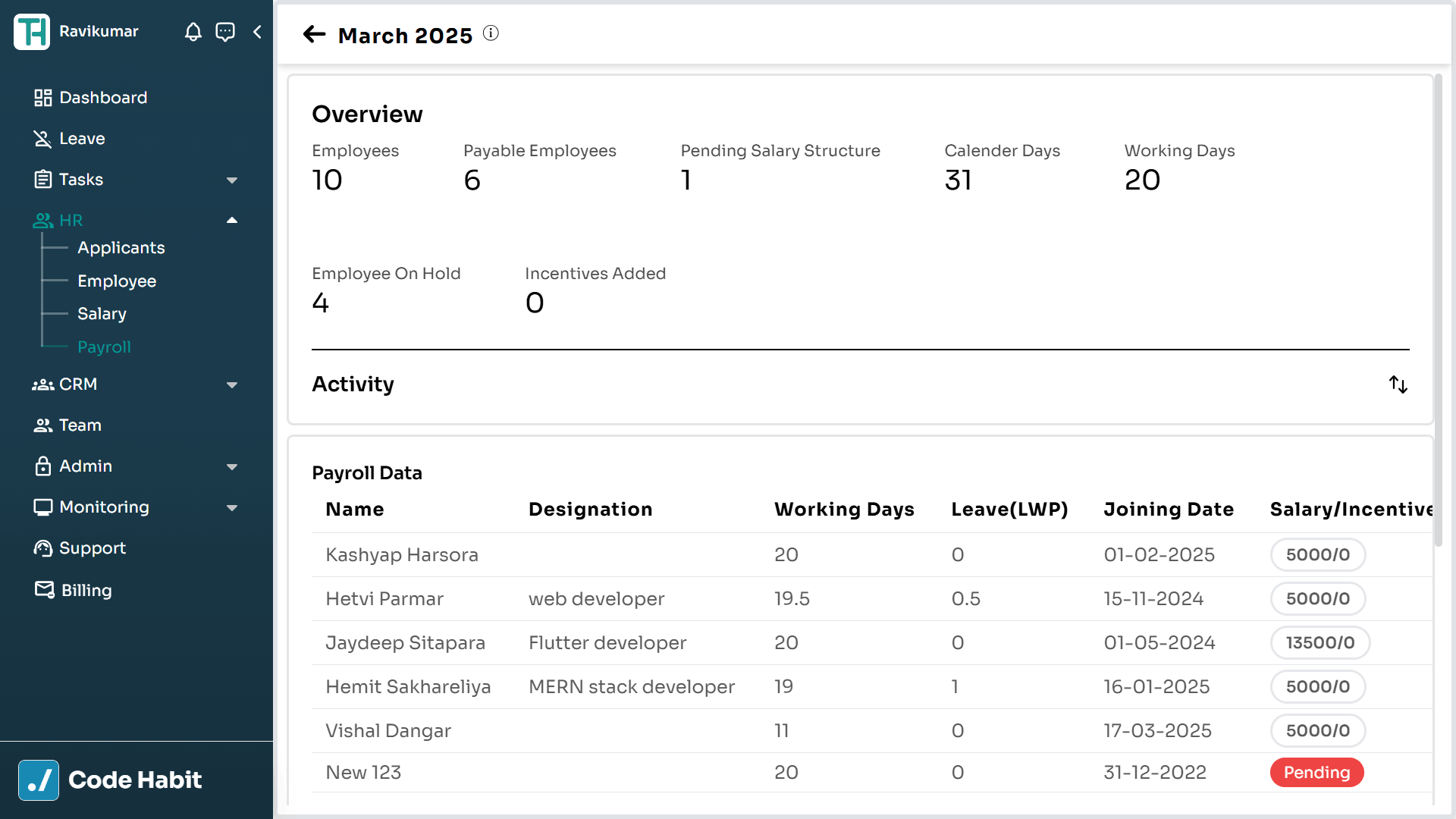Screen dimensions: 1456x819
Task: Open the Team menu item
Action: 80,425
